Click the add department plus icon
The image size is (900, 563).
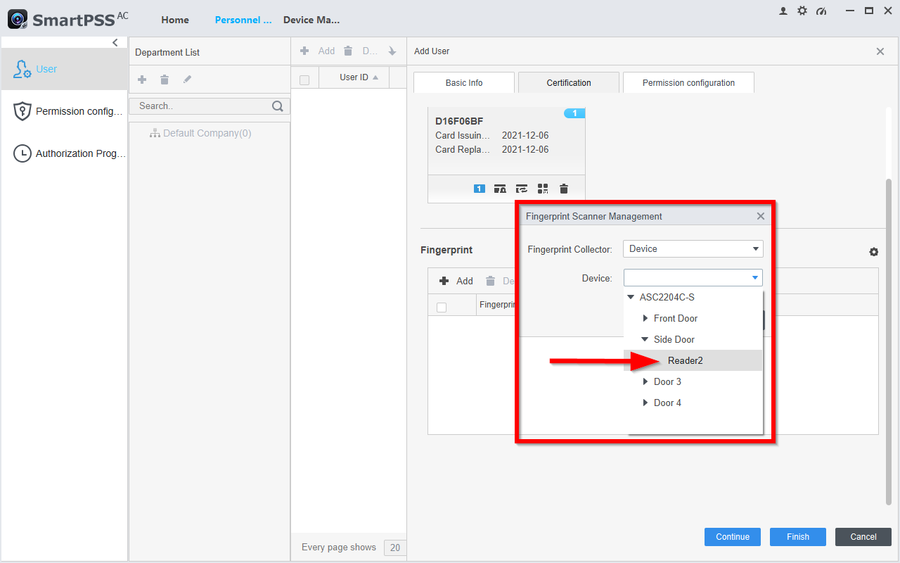142,79
